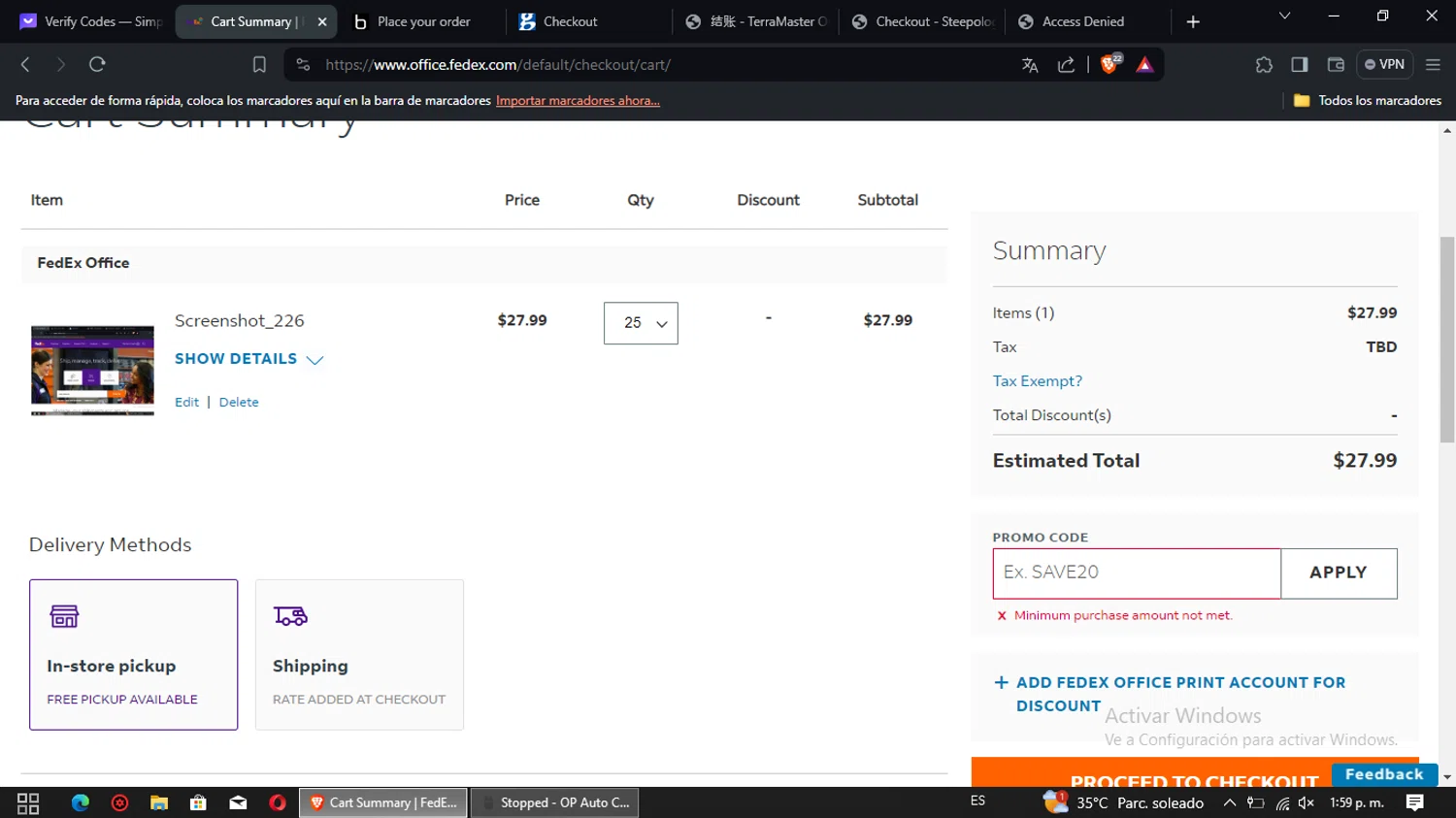Screen dimensions: 1456x818
Task: Switch to the Verify Codes tab
Action: pyautogui.click(x=91, y=21)
